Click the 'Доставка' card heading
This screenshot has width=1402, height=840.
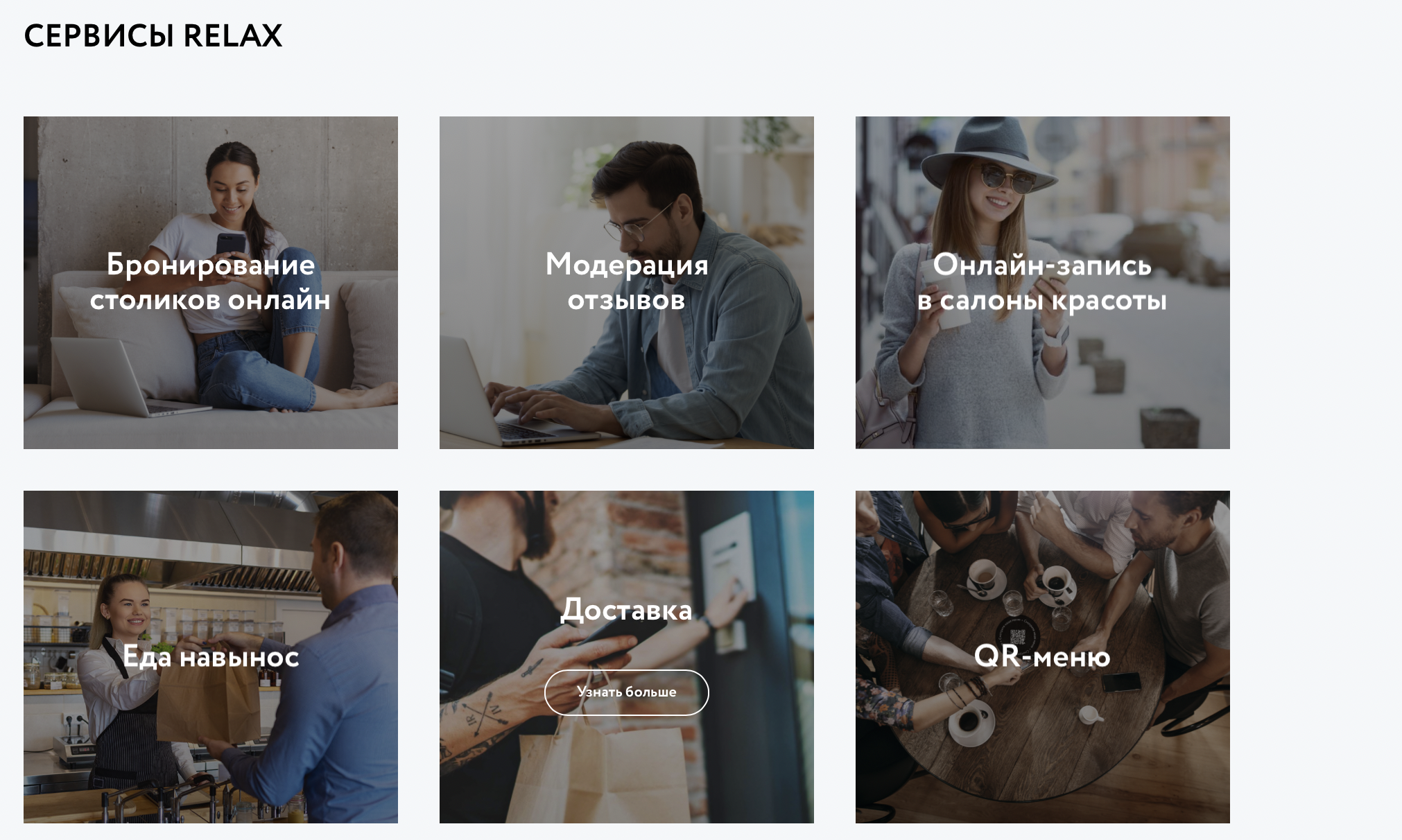click(x=626, y=610)
